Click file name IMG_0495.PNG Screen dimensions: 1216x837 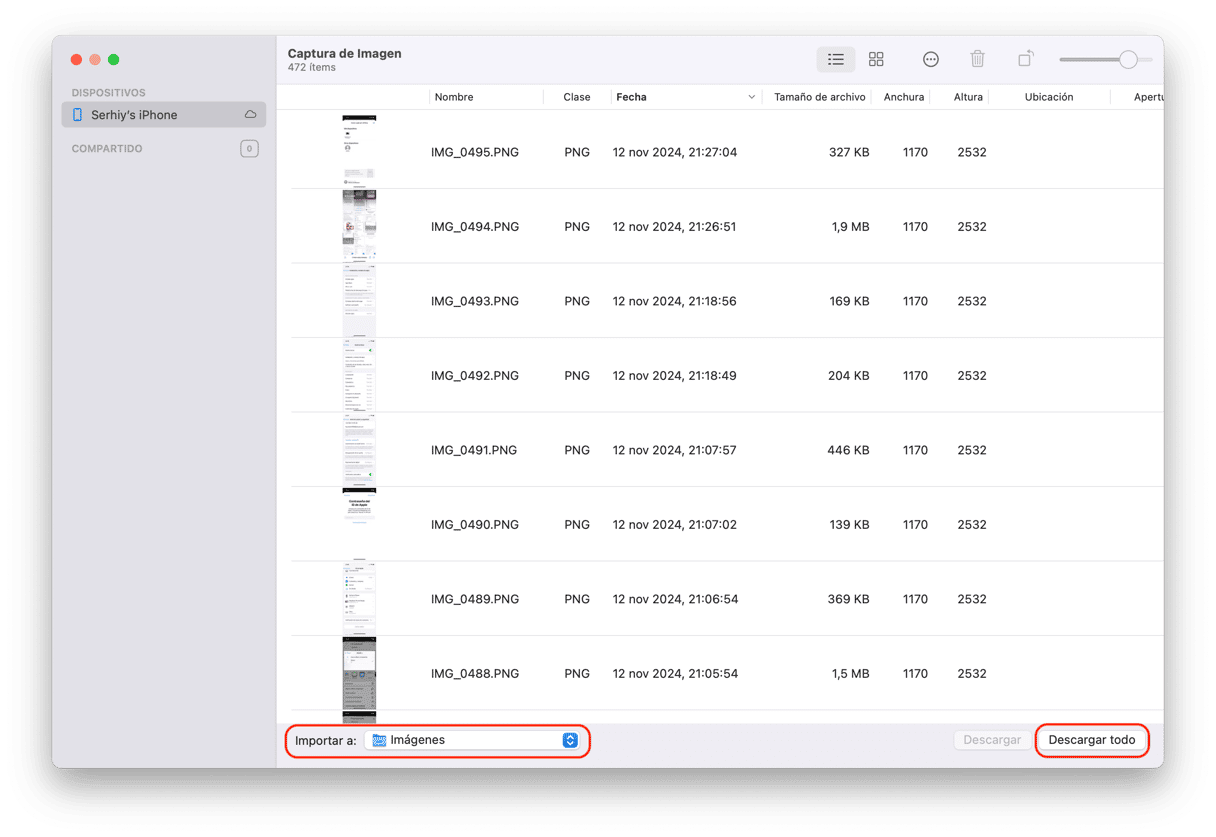[x=475, y=153]
